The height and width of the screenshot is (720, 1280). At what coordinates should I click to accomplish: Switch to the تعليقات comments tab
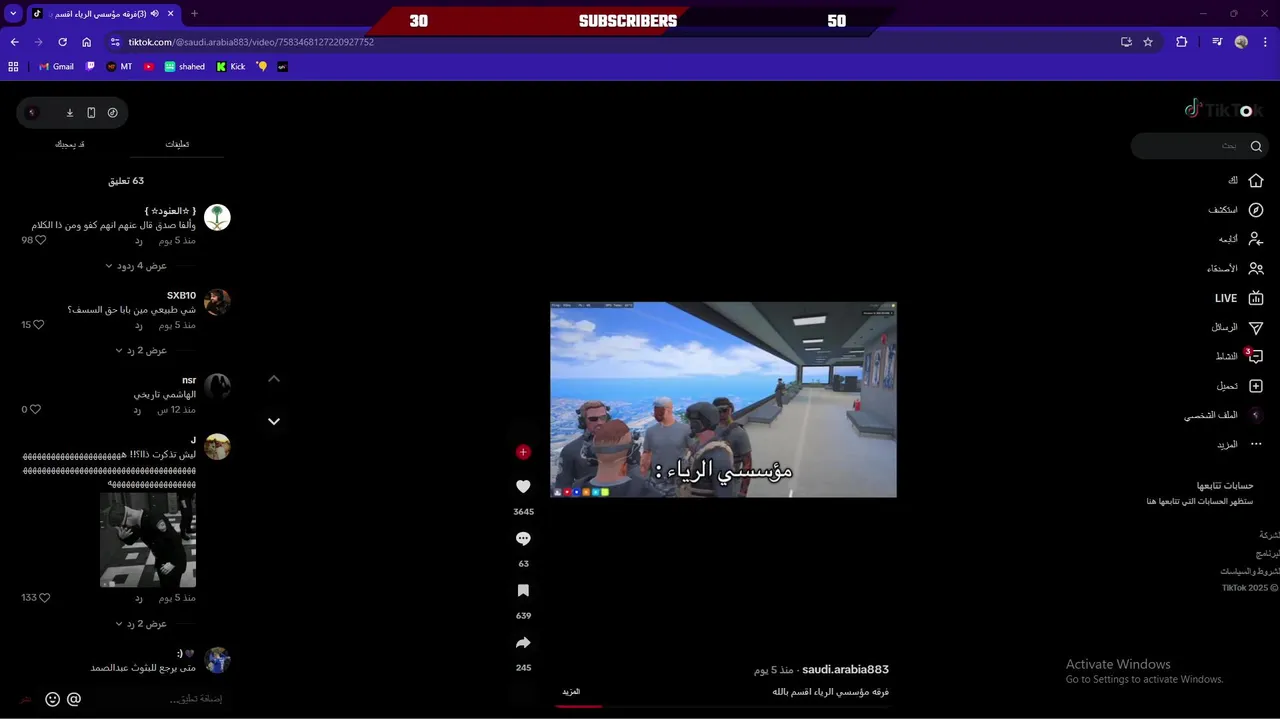pyautogui.click(x=177, y=145)
